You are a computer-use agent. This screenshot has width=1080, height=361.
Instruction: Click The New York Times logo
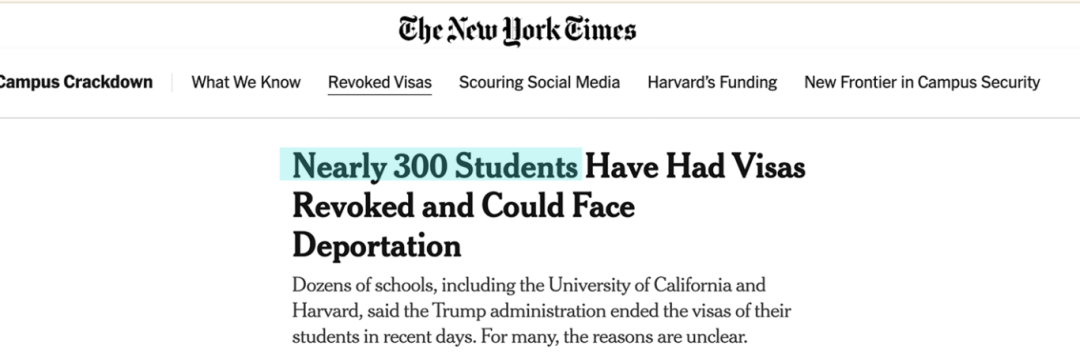[517, 30]
